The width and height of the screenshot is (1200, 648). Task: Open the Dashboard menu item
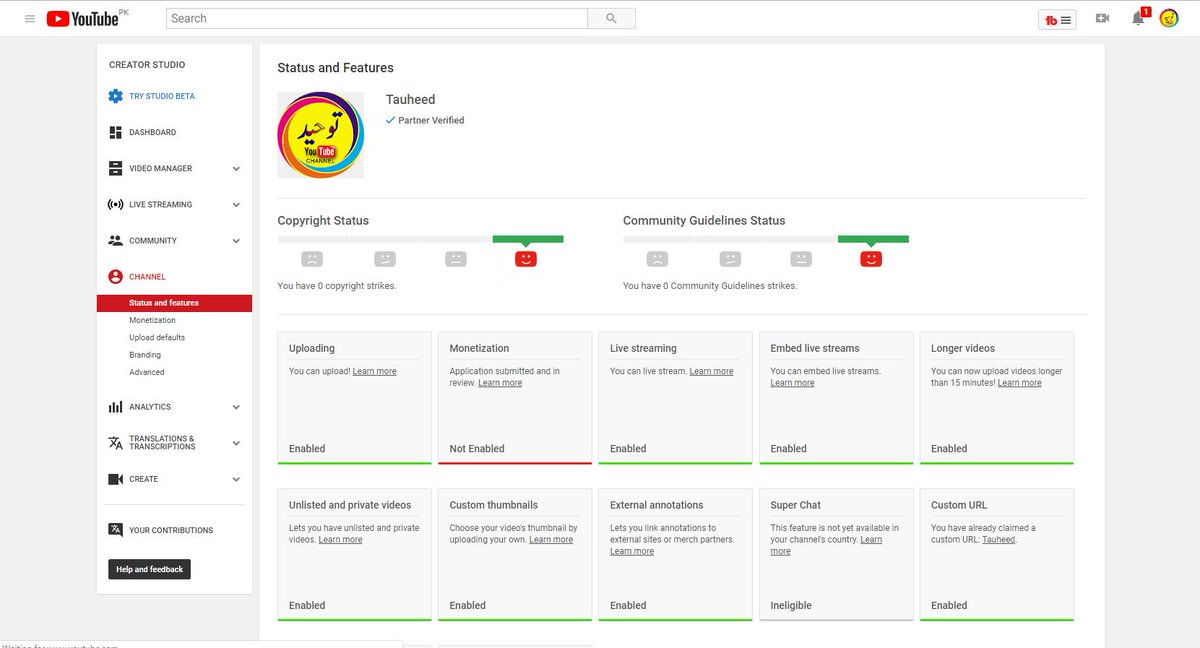click(x=152, y=132)
